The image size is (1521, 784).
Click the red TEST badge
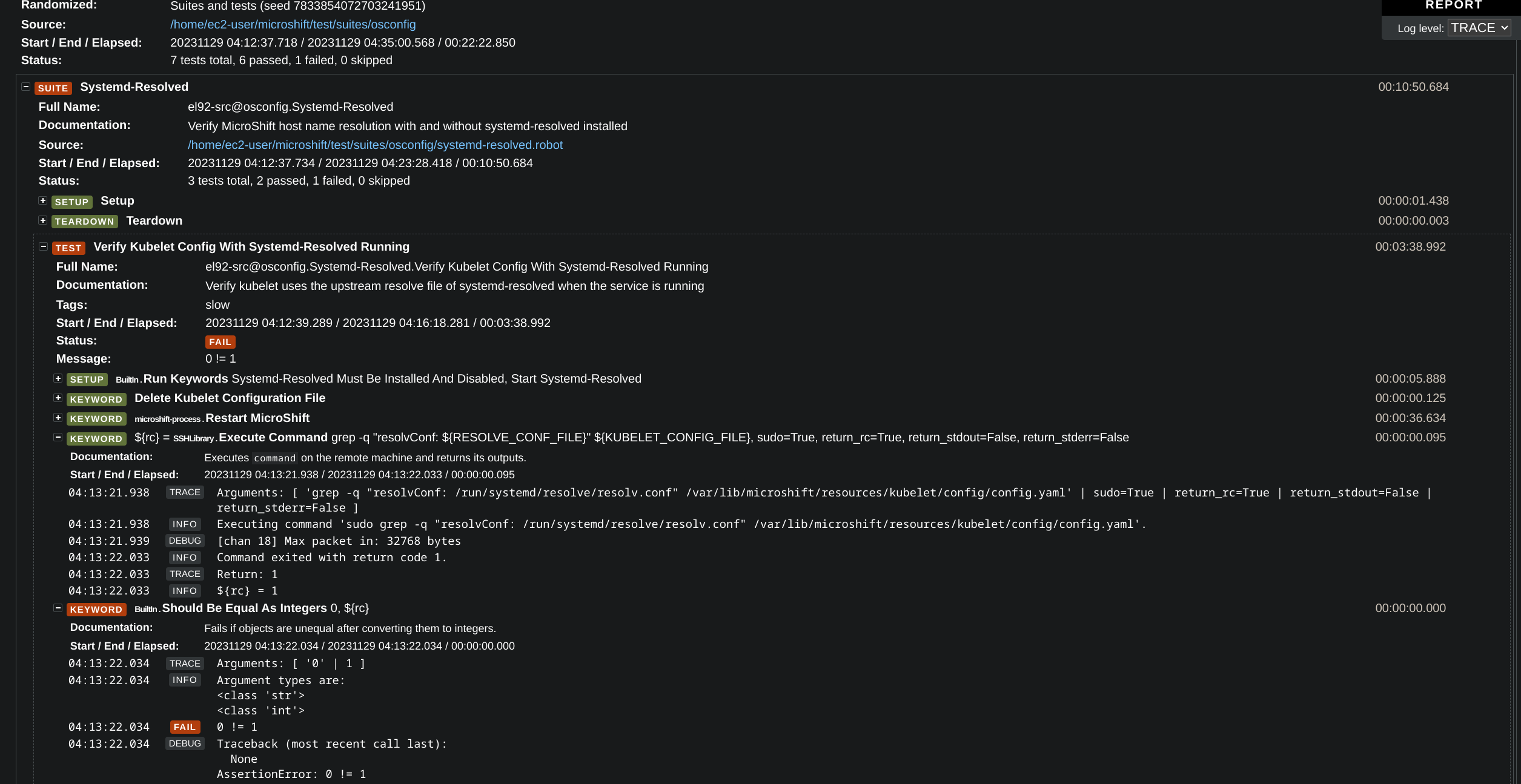click(68, 248)
